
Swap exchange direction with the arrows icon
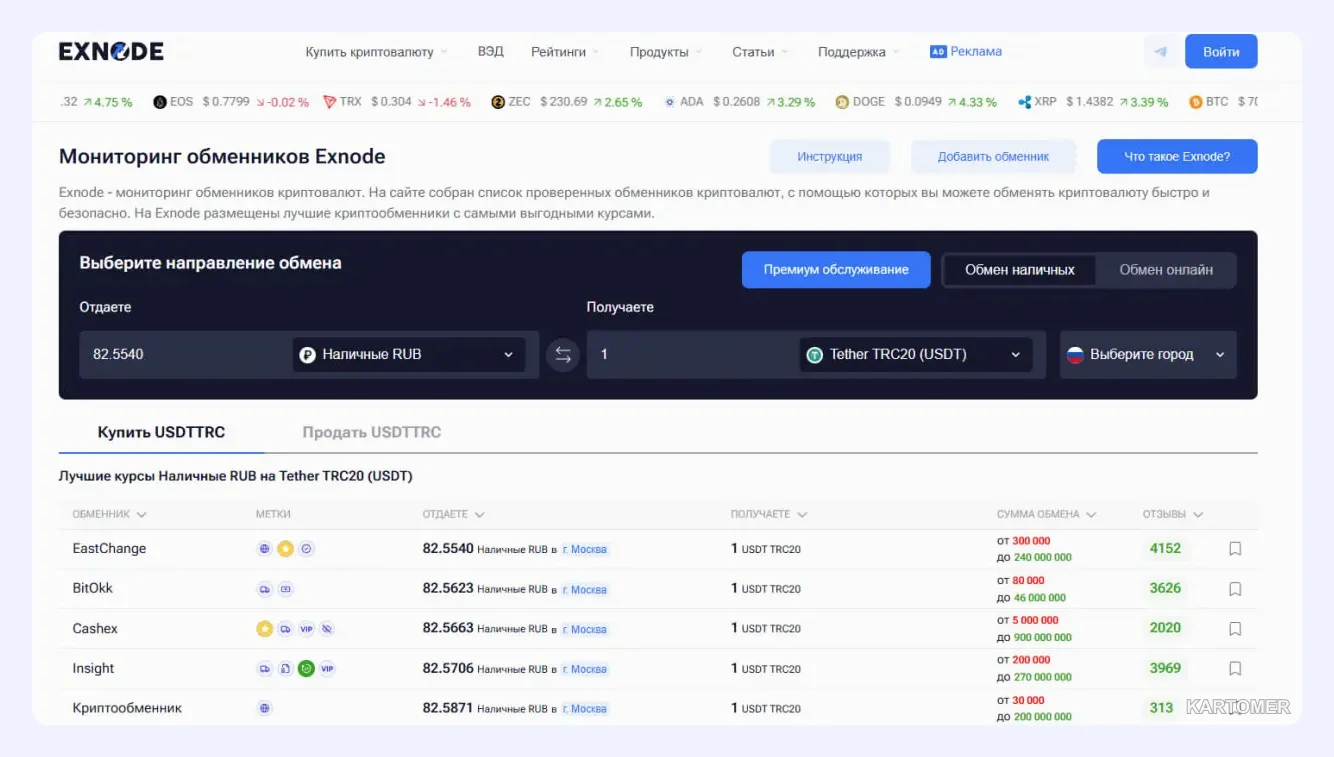click(563, 355)
